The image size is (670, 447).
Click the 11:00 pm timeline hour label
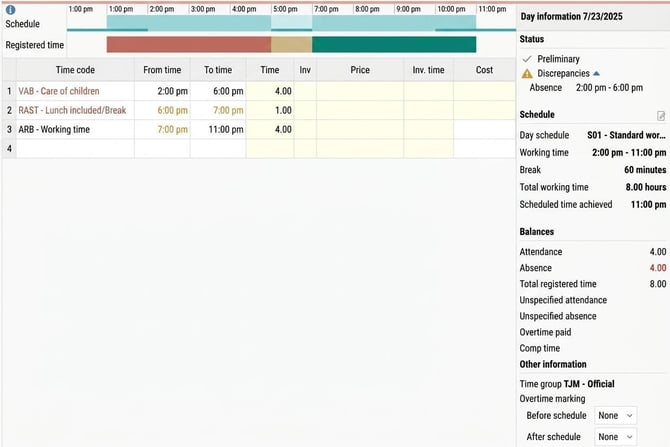[492, 9]
